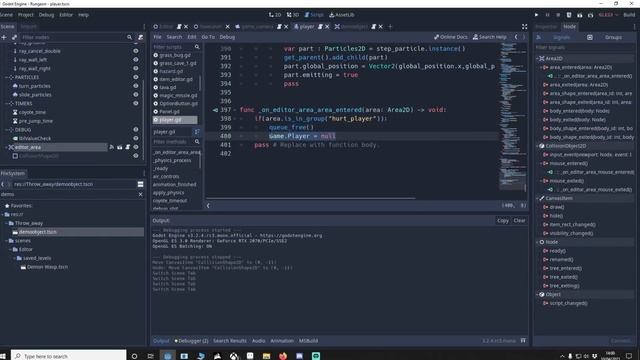Open the AssetLib workspace
Screen dimensions: 640x360
(x=342, y=15)
